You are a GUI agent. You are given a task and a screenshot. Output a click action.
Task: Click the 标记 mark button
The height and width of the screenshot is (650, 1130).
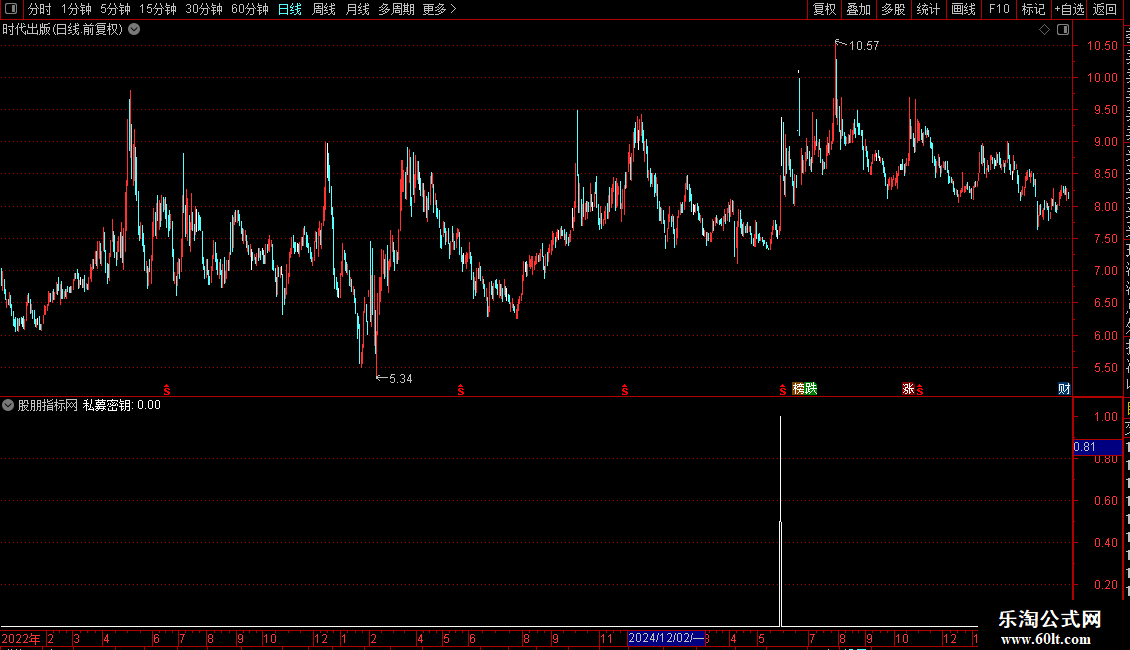[x=1033, y=9]
